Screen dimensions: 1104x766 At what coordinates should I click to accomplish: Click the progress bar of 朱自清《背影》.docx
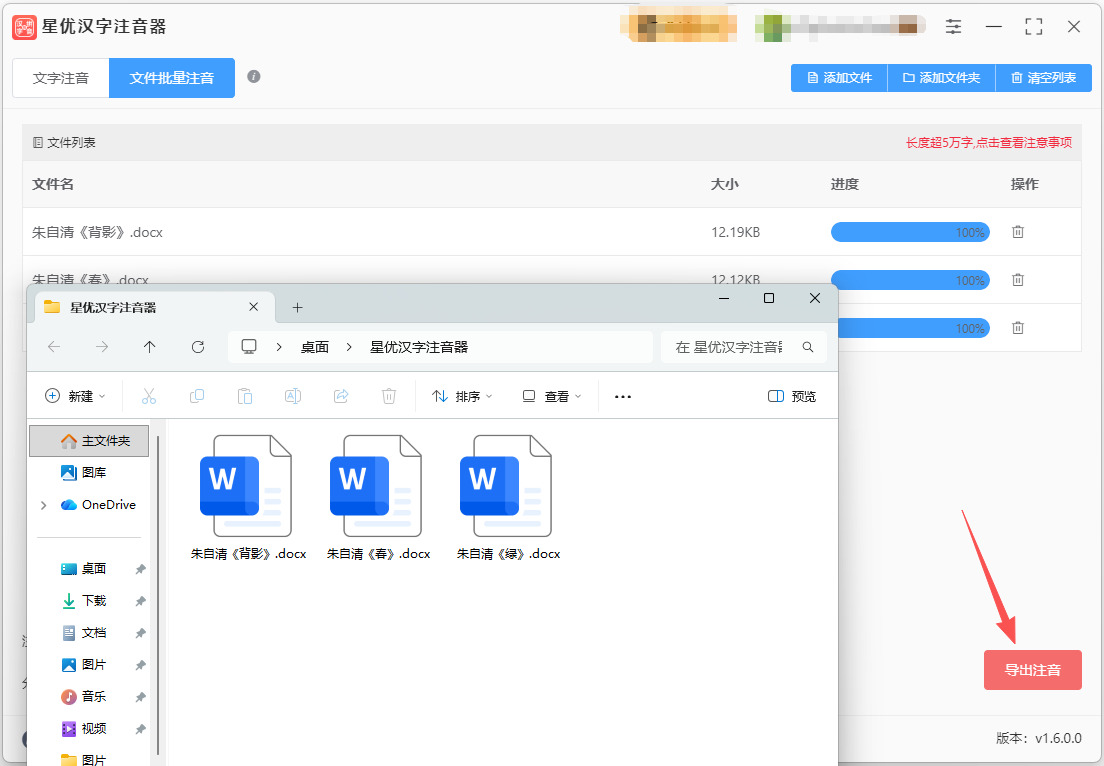[910, 232]
